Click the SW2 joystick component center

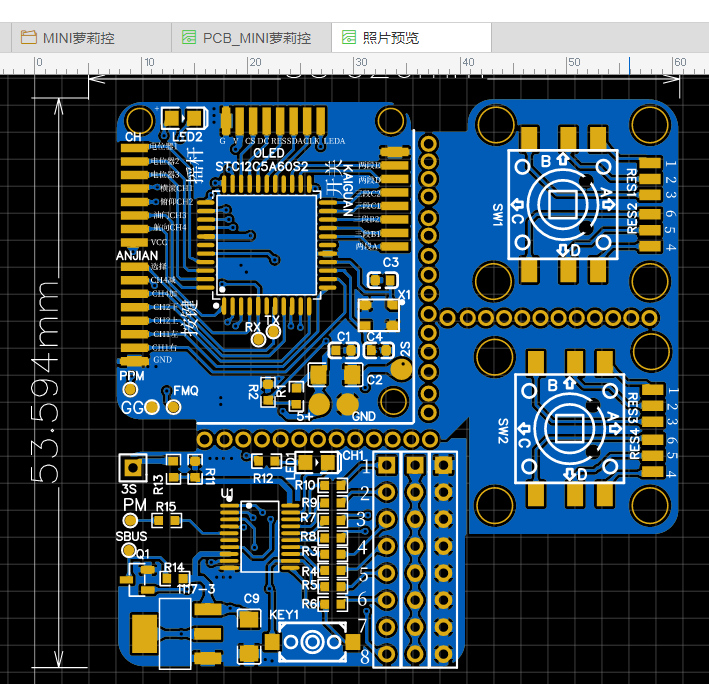click(567, 430)
